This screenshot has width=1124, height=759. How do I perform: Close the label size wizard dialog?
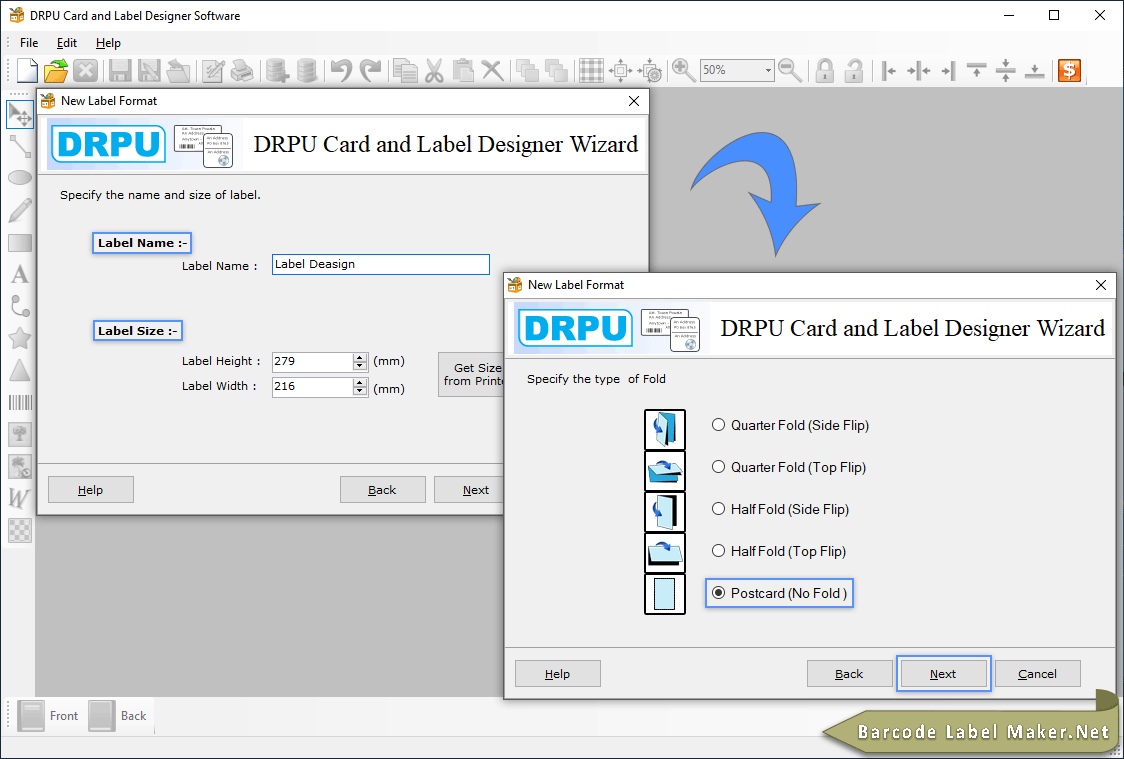click(634, 101)
